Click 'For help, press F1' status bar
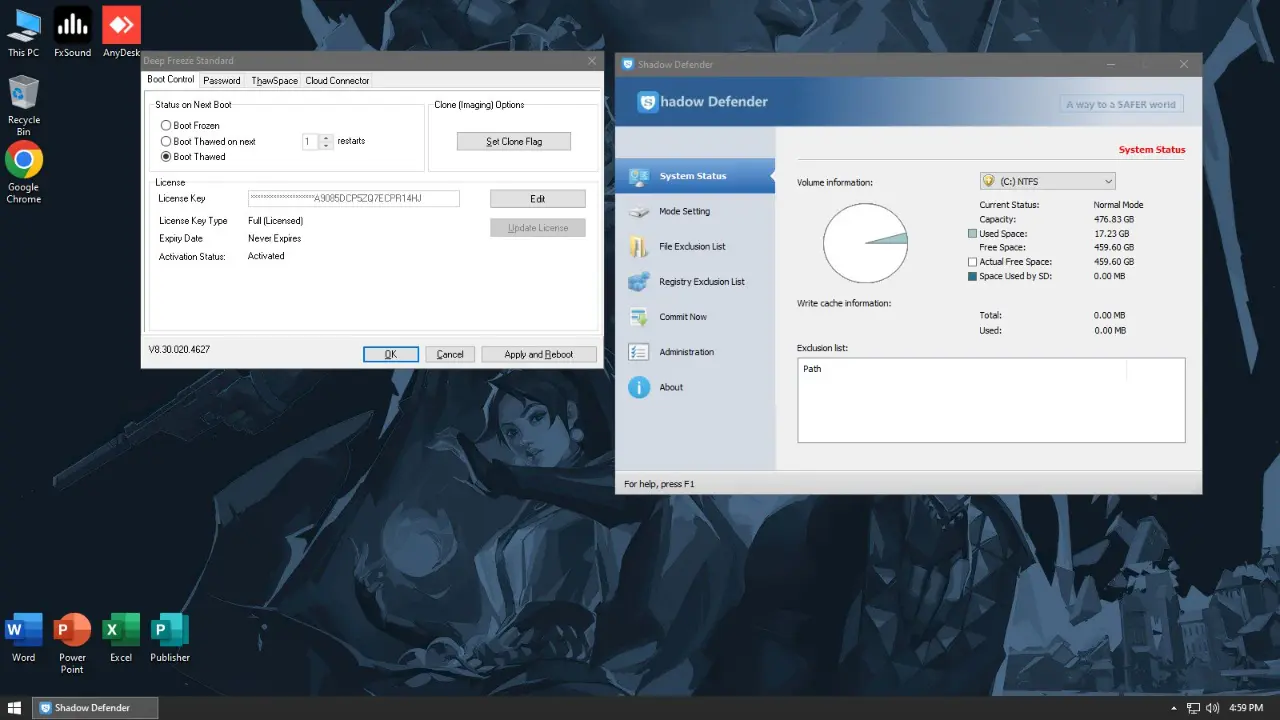The image size is (1280, 720). 659,484
